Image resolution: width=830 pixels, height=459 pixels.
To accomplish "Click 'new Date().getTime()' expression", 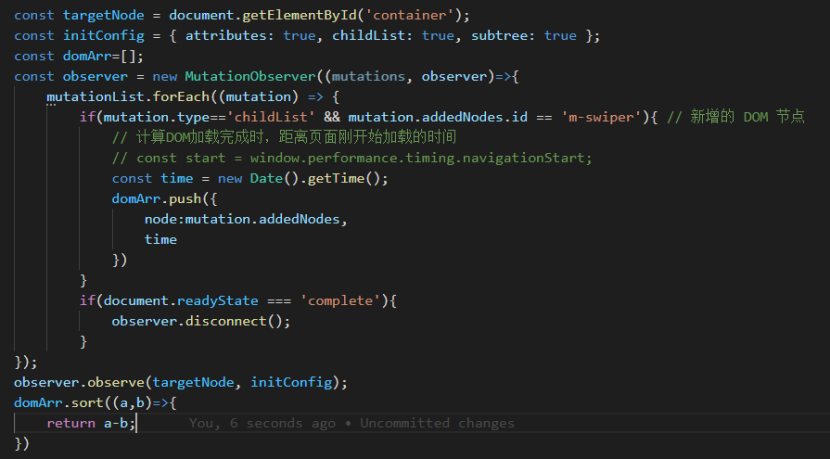I will click(303, 178).
